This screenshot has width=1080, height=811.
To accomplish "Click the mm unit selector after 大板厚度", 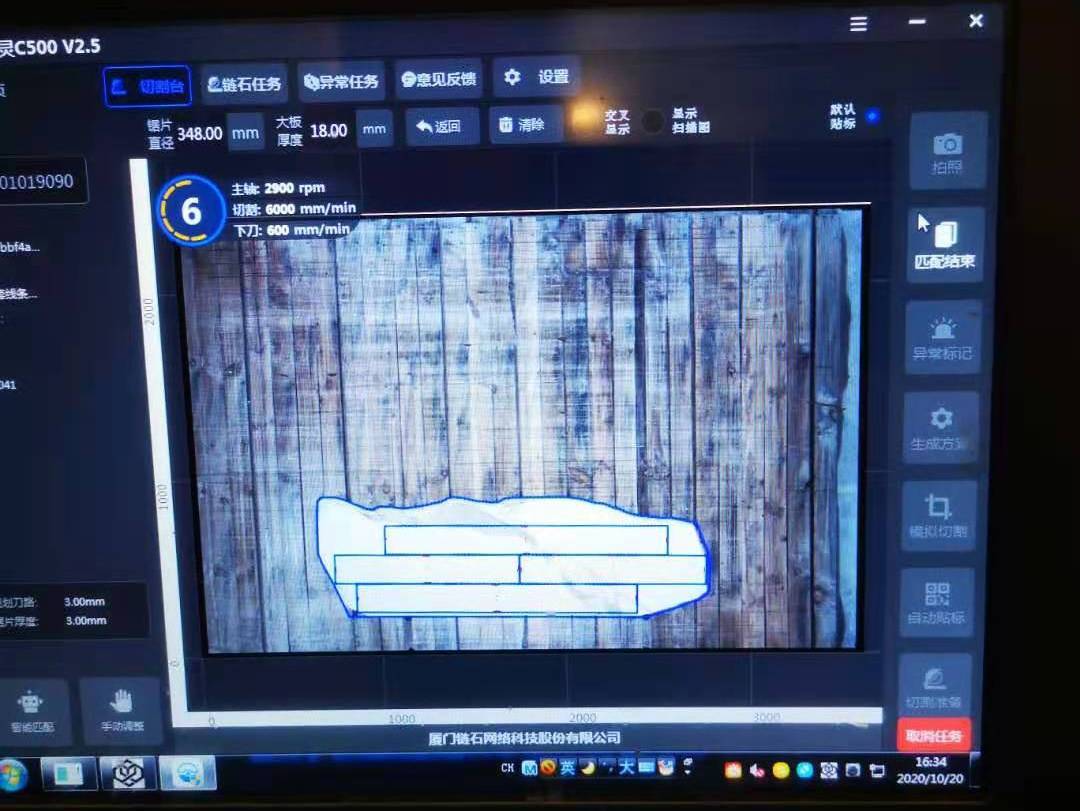I will point(374,129).
